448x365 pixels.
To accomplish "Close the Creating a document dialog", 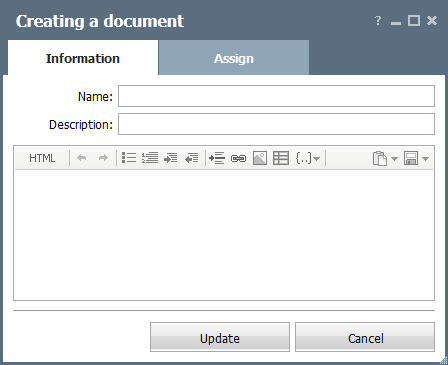I will (432, 21).
